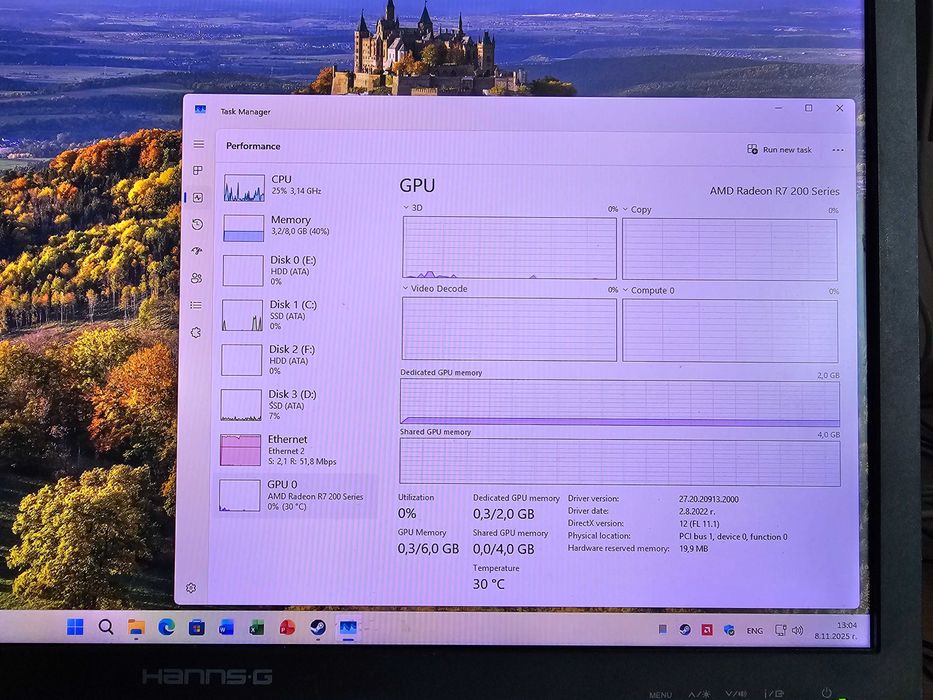Click the Dedicated GPU memory graph
The height and width of the screenshot is (700, 933).
[x=620, y=403]
